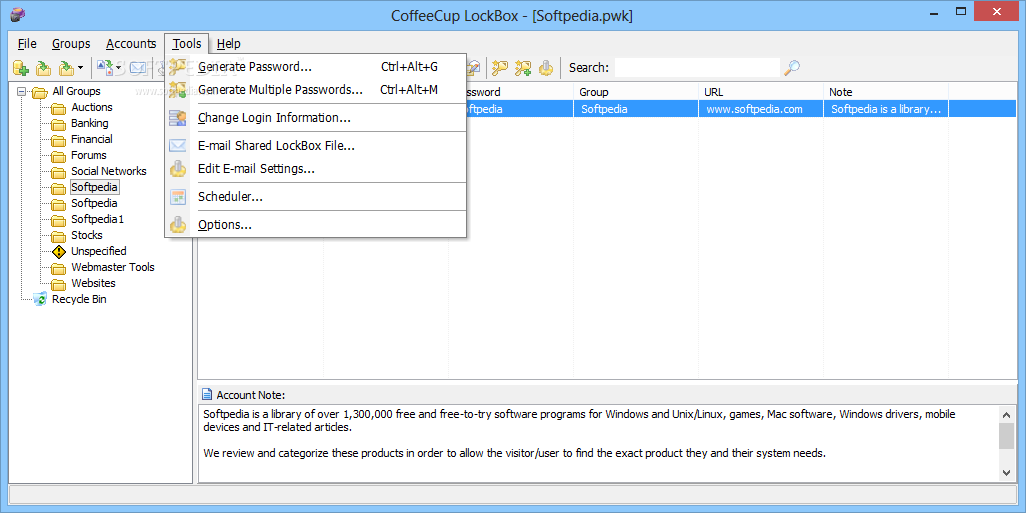Click the multiple passwords key-plus toolbar icon
This screenshot has height=513, width=1026.
click(523, 67)
